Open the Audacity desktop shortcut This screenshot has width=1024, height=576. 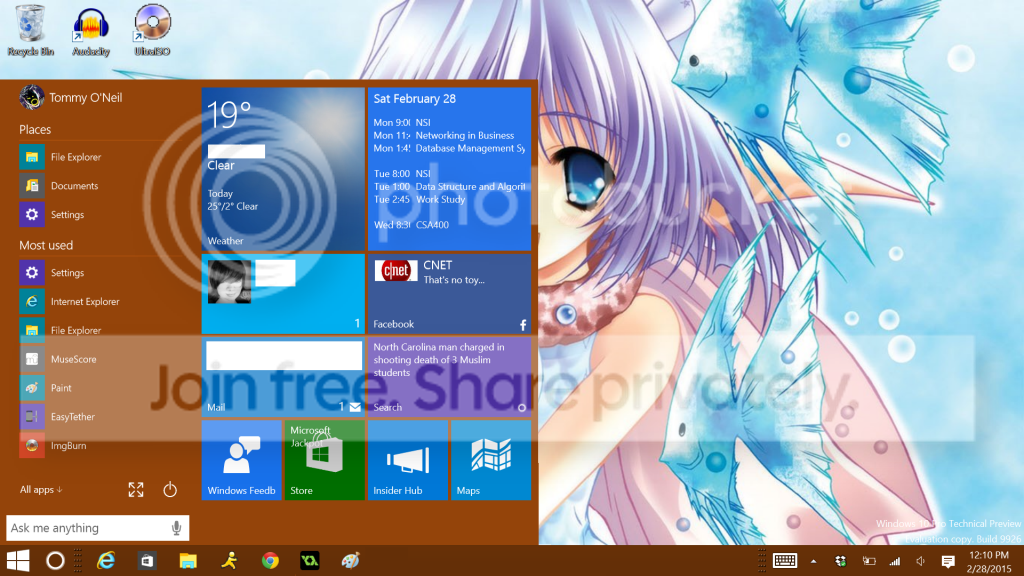[x=91, y=30]
